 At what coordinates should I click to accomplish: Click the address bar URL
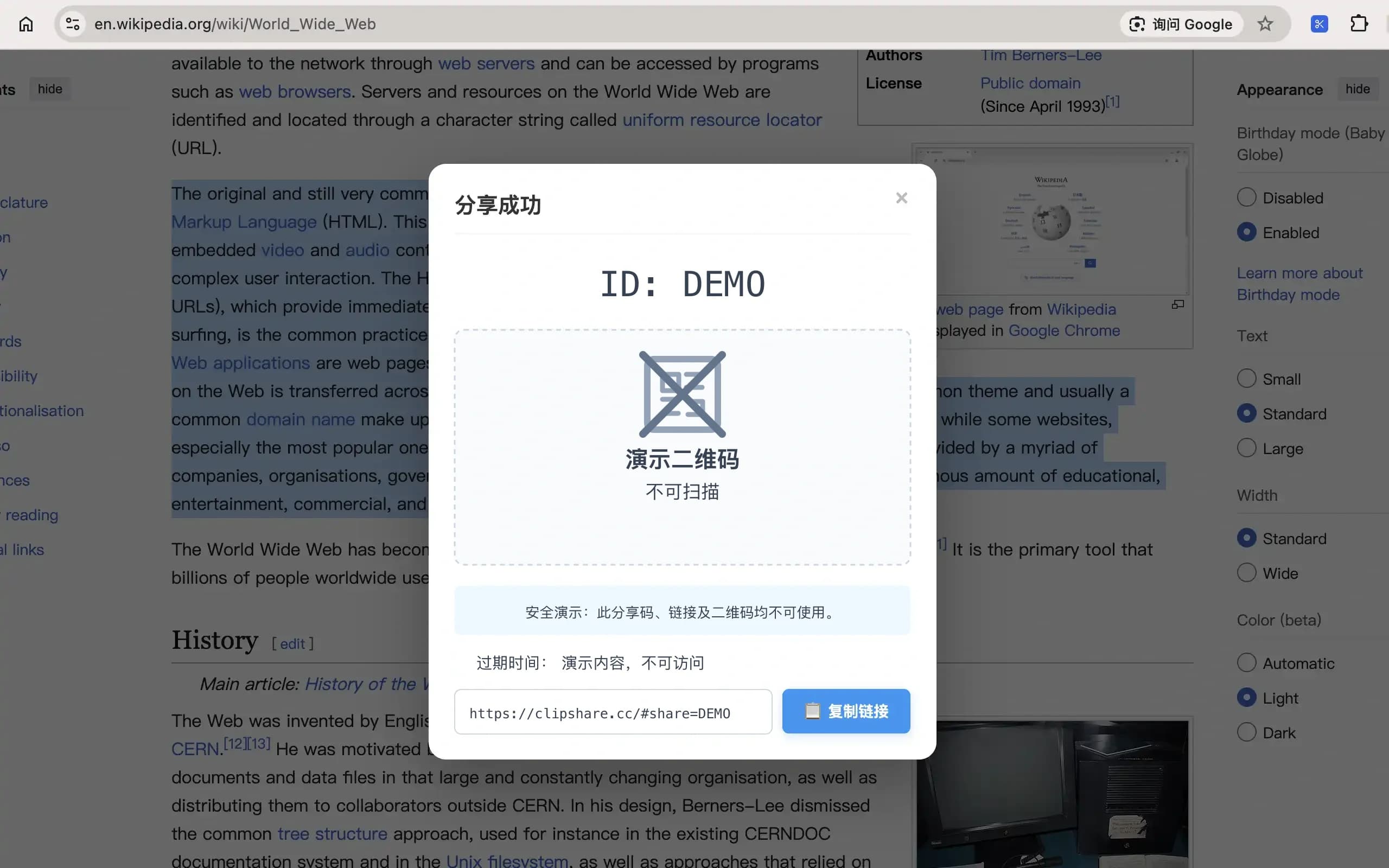tap(235, 24)
